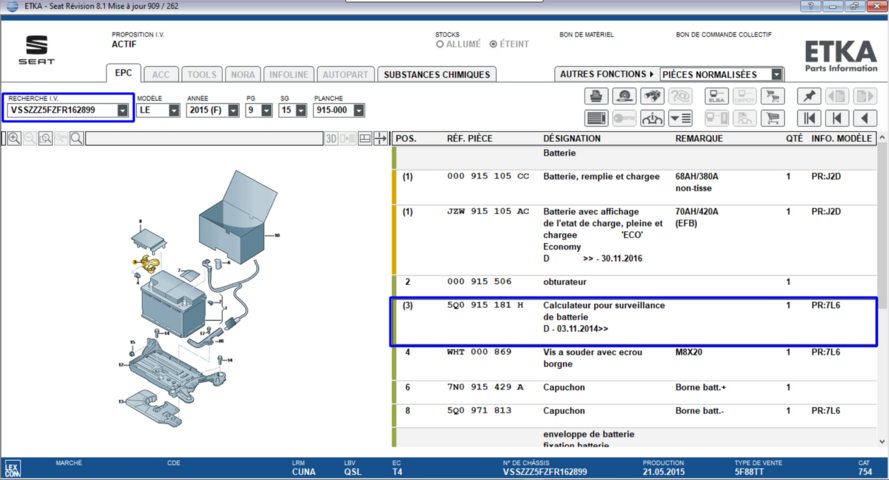Open the SUBSTANCES CHIMIQUES tab

[437, 75]
